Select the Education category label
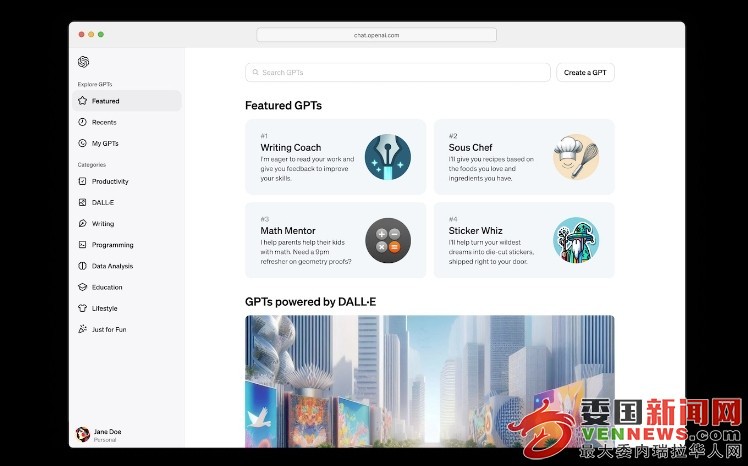The image size is (748, 466). click(x=107, y=287)
